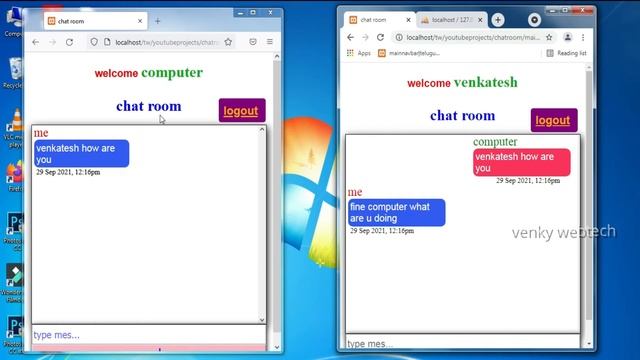This screenshot has width=640, height=360.
Task: Bookmark page with Firefox star icon
Action: pos(228,42)
